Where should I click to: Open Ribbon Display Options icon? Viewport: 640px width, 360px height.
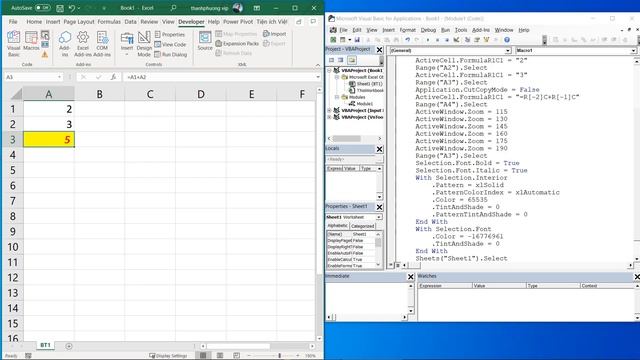click(257, 8)
